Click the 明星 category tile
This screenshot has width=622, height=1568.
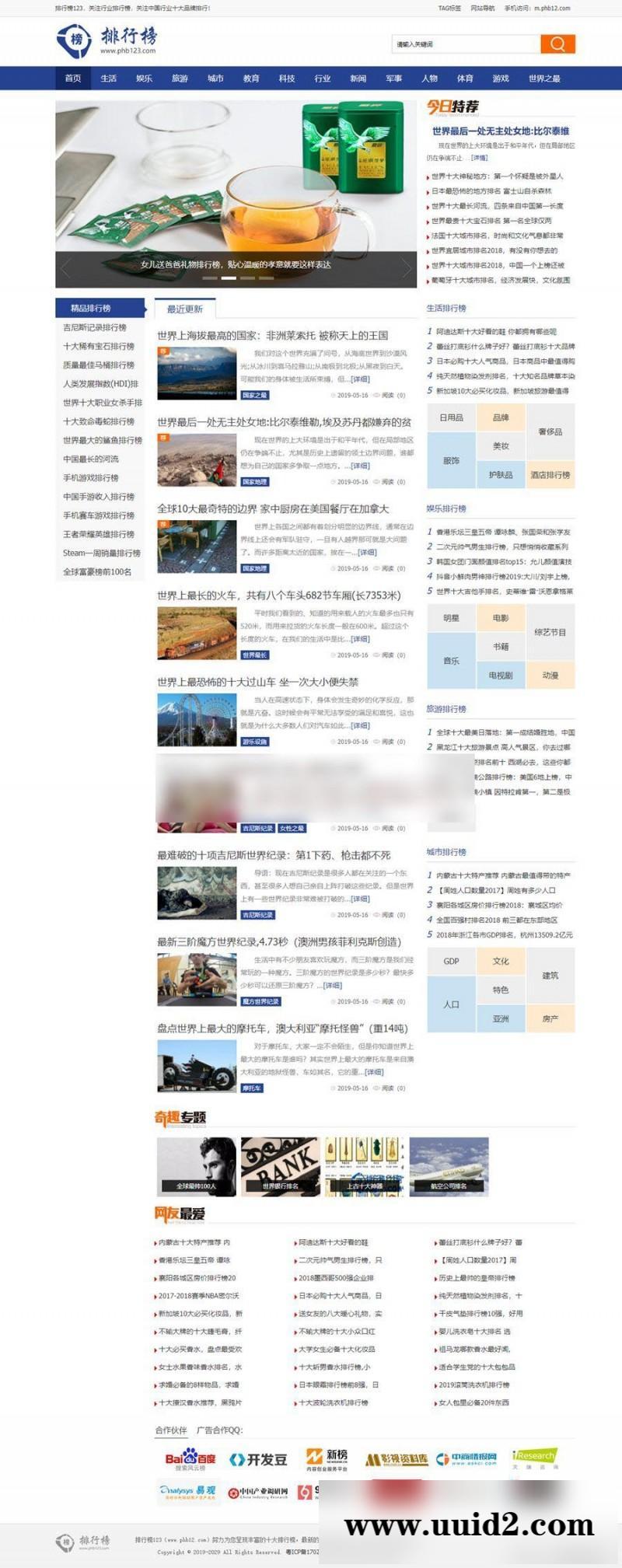tap(451, 618)
